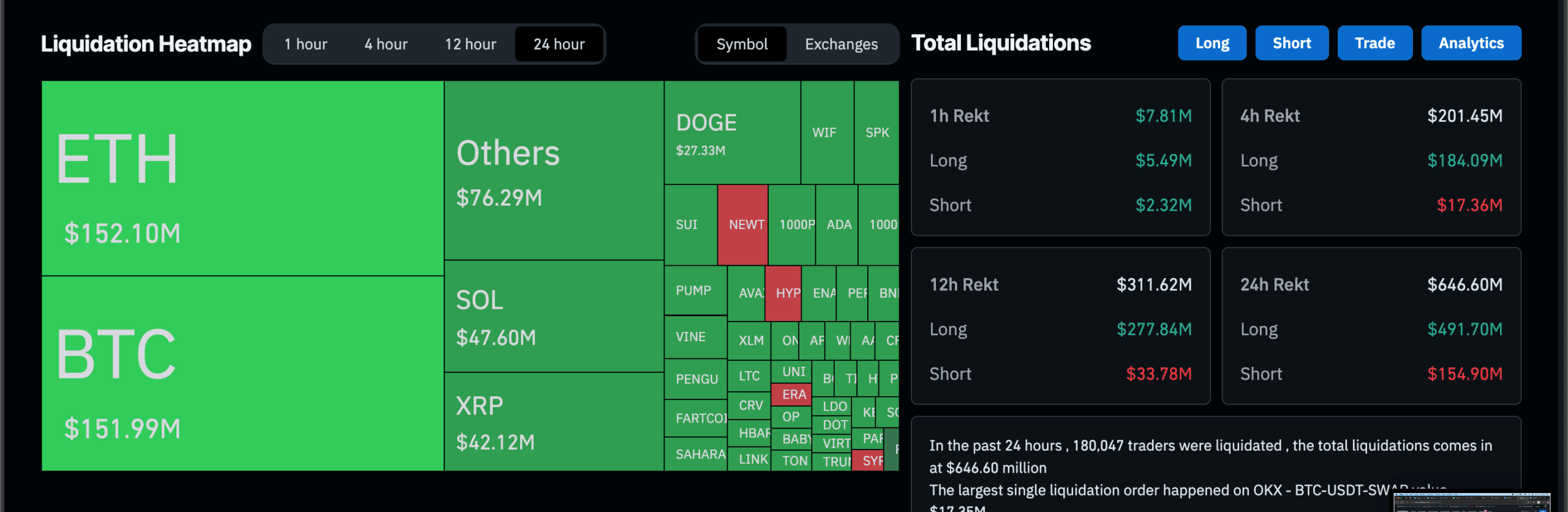Click the 4h Rekt $201.45M value
The image size is (1568, 512).
click(x=1464, y=116)
